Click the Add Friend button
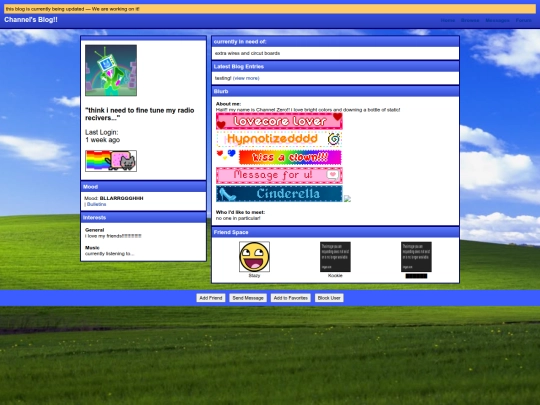 click(211, 298)
